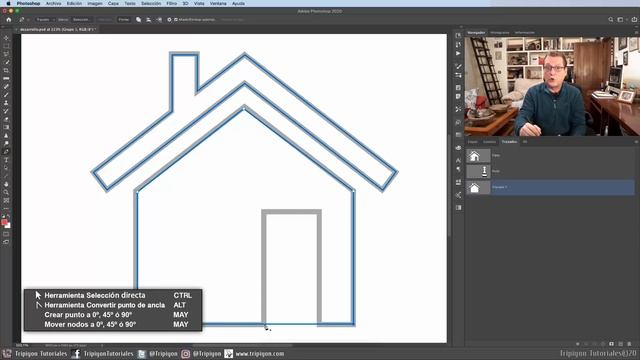This screenshot has height=360, width=640.
Task: Select the Hand tool
Action: click(x=6, y=184)
